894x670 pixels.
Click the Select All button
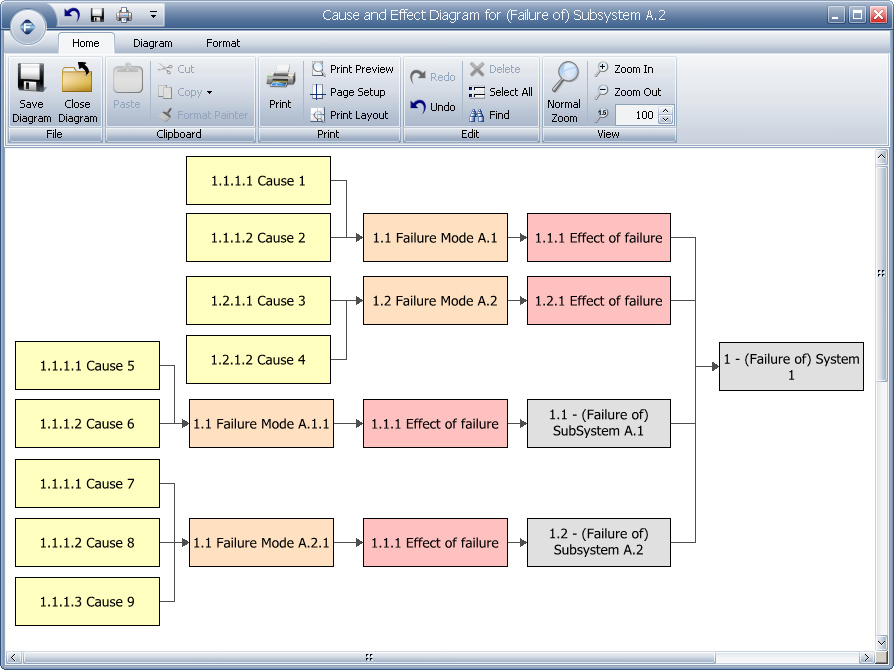coord(500,92)
